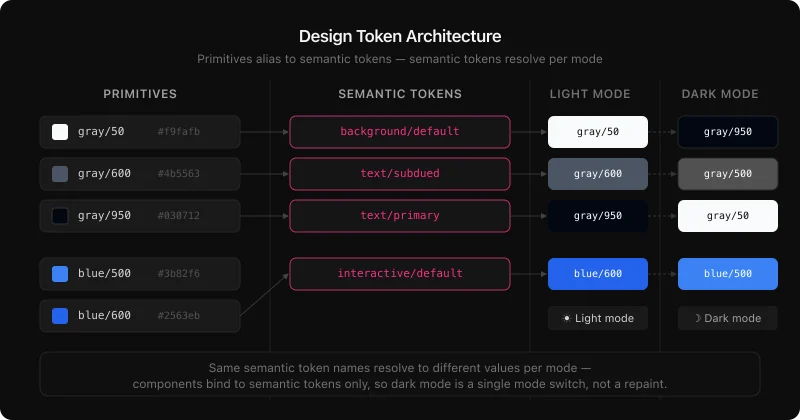Select the interactive/default semantic token
The height and width of the screenshot is (420, 800).
(400, 274)
